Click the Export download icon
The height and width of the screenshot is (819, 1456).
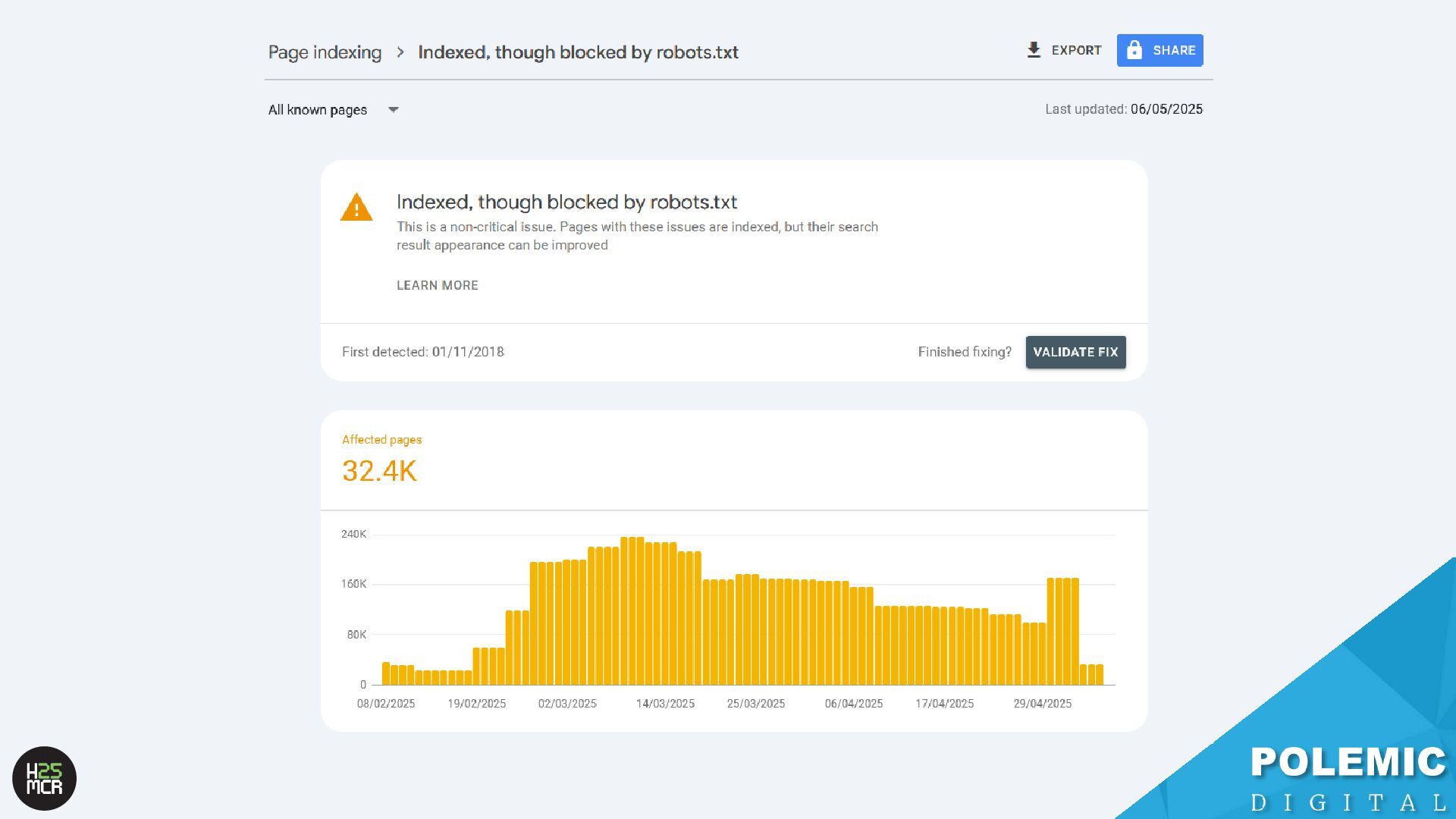pos(1034,50)
